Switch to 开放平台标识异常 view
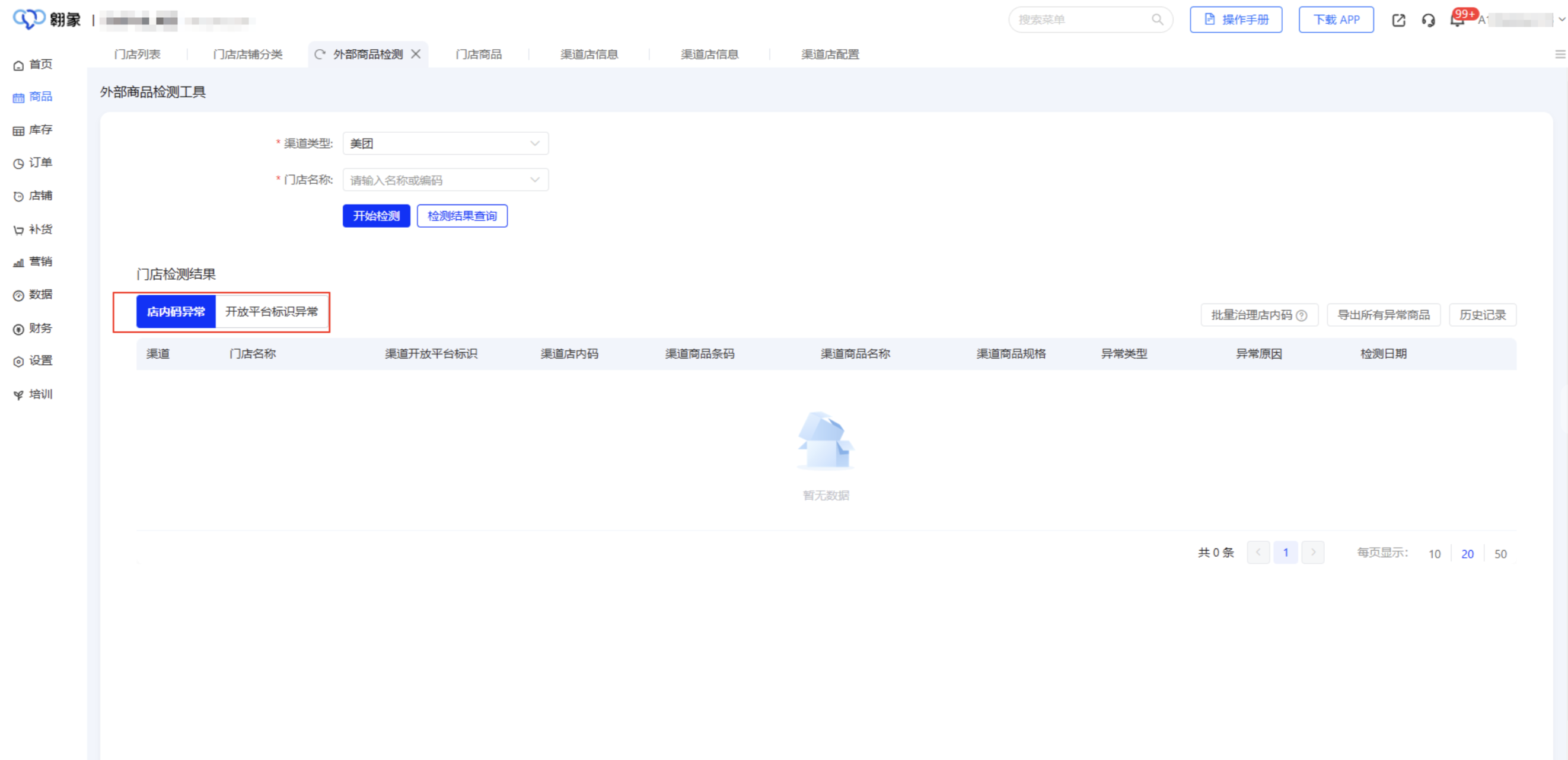 click(x=272, y=312)
